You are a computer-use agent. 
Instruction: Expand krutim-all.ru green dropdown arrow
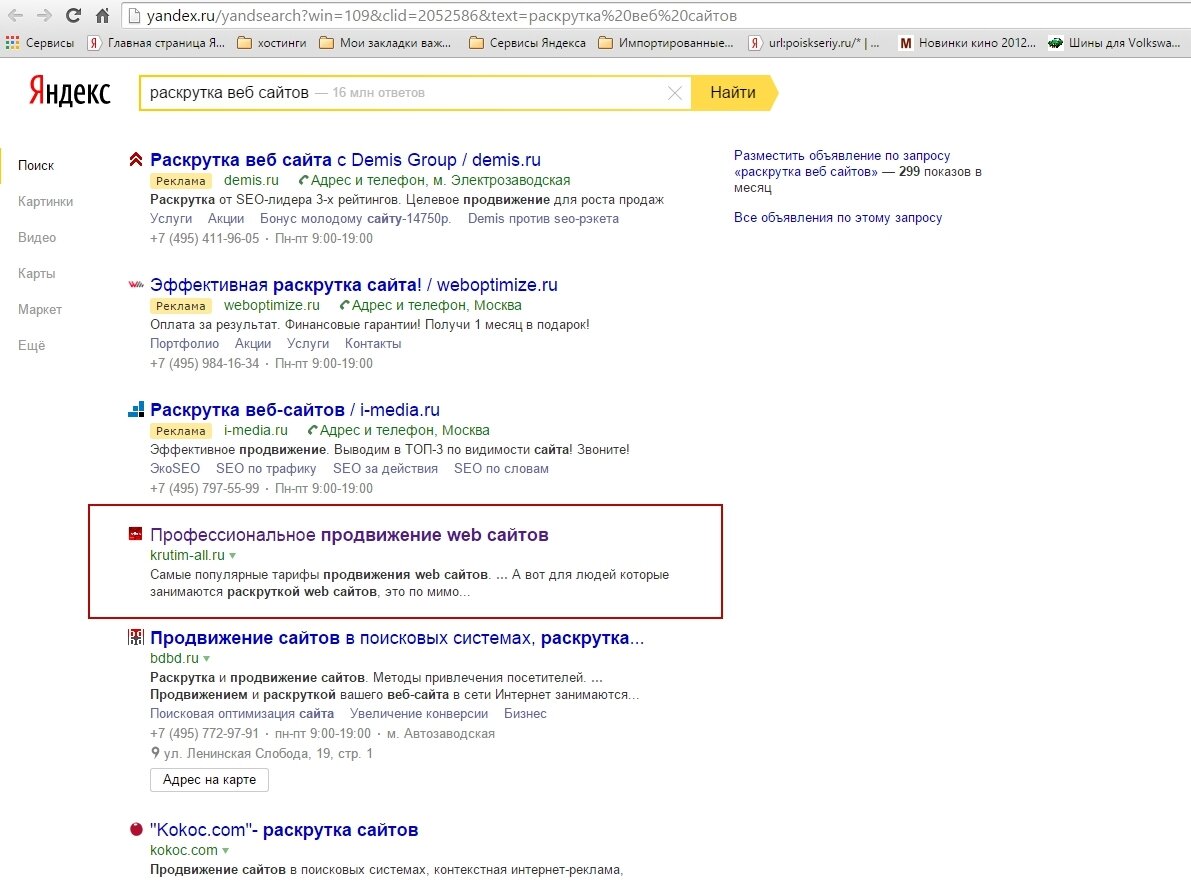[232, 556]
